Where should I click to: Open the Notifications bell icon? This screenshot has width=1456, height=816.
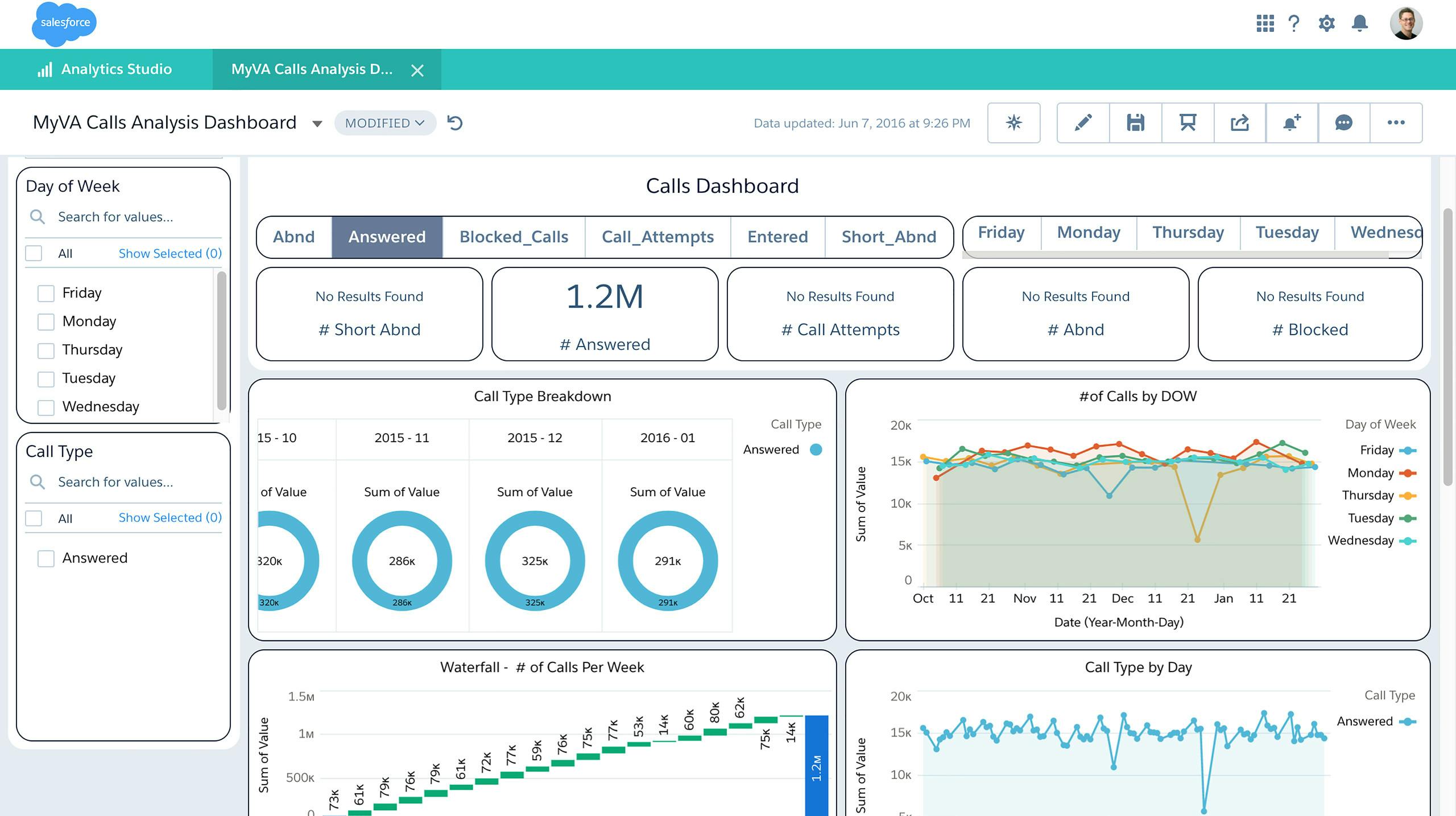pos(1360,23)
